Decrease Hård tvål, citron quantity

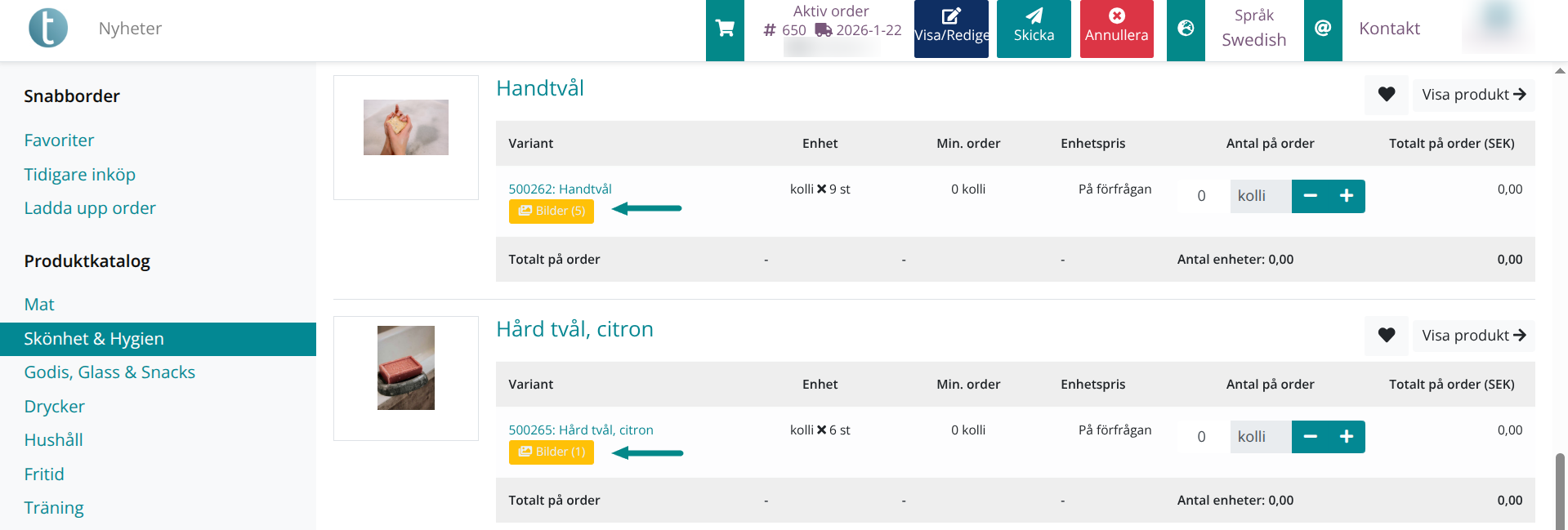[x=1311, y=437]
